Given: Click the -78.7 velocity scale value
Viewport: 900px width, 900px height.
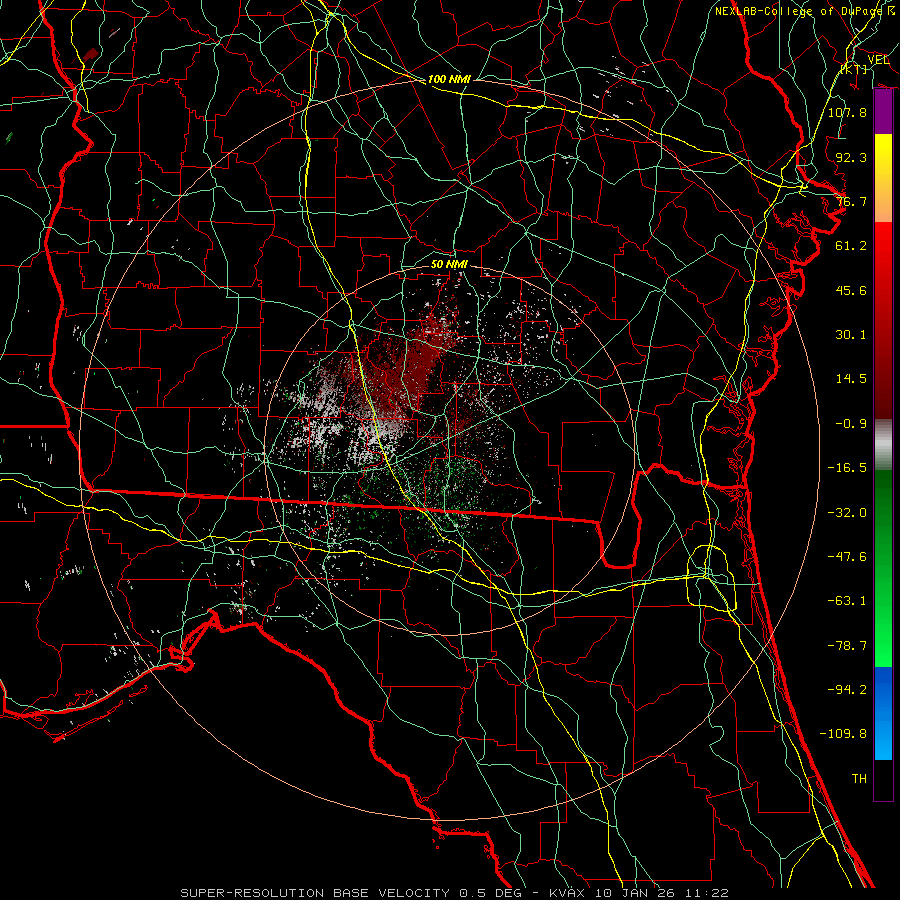Looking at the screenshot, I should (x=847, y=646).
